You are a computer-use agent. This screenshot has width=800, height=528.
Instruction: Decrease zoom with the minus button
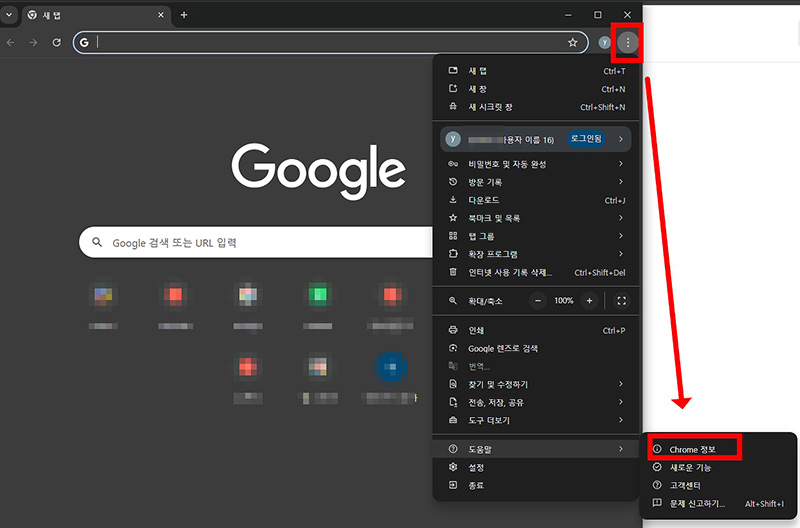click(x=537, y=301)
